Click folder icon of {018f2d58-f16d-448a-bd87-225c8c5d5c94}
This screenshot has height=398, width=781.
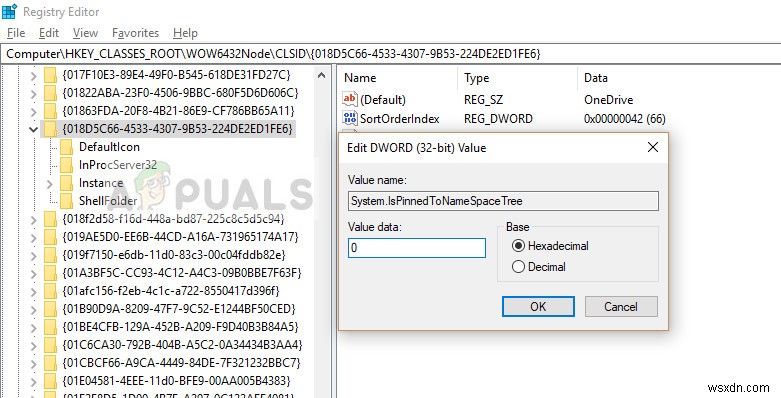coord(50,219)
